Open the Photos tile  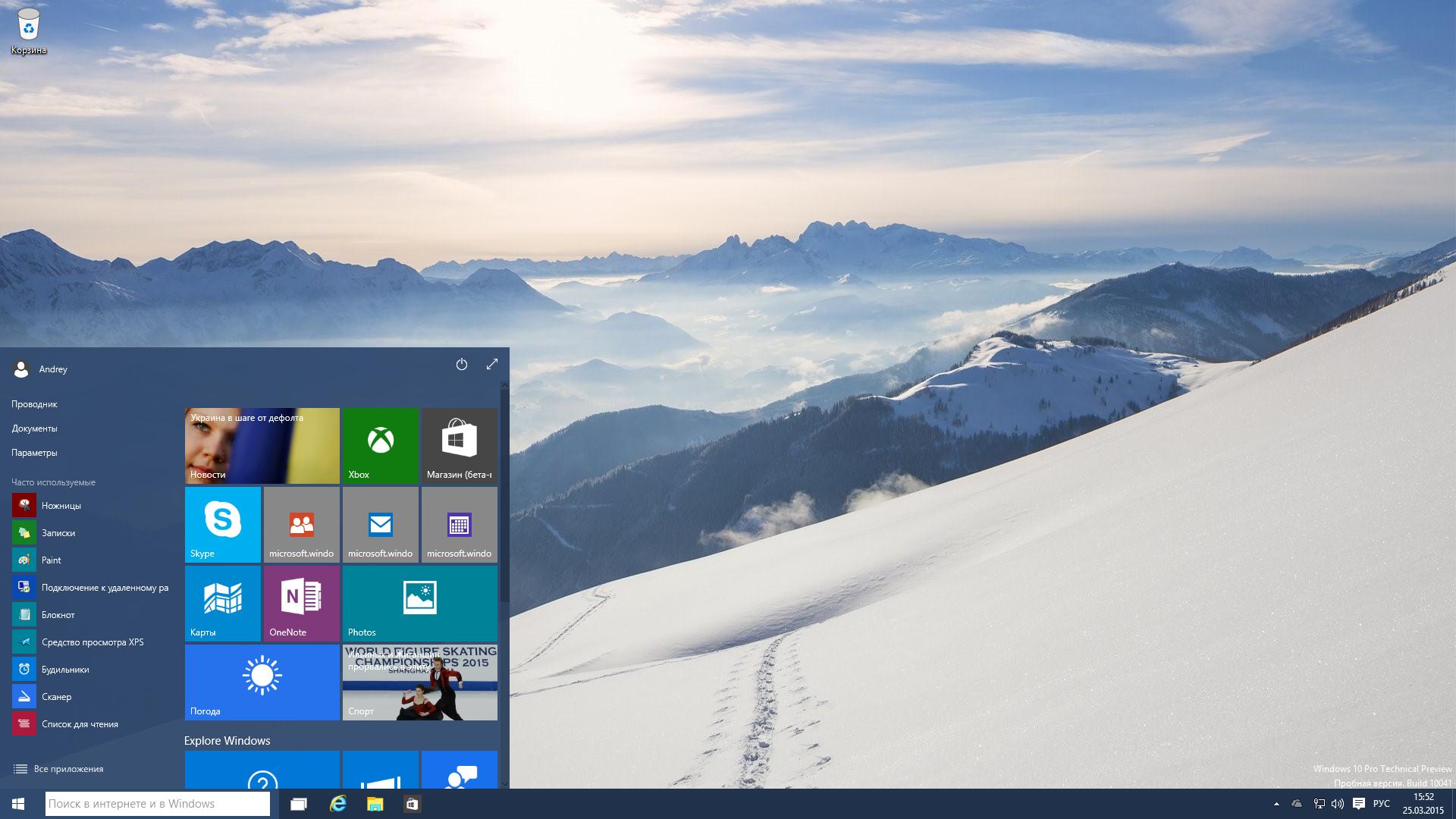tap(419, 603)
